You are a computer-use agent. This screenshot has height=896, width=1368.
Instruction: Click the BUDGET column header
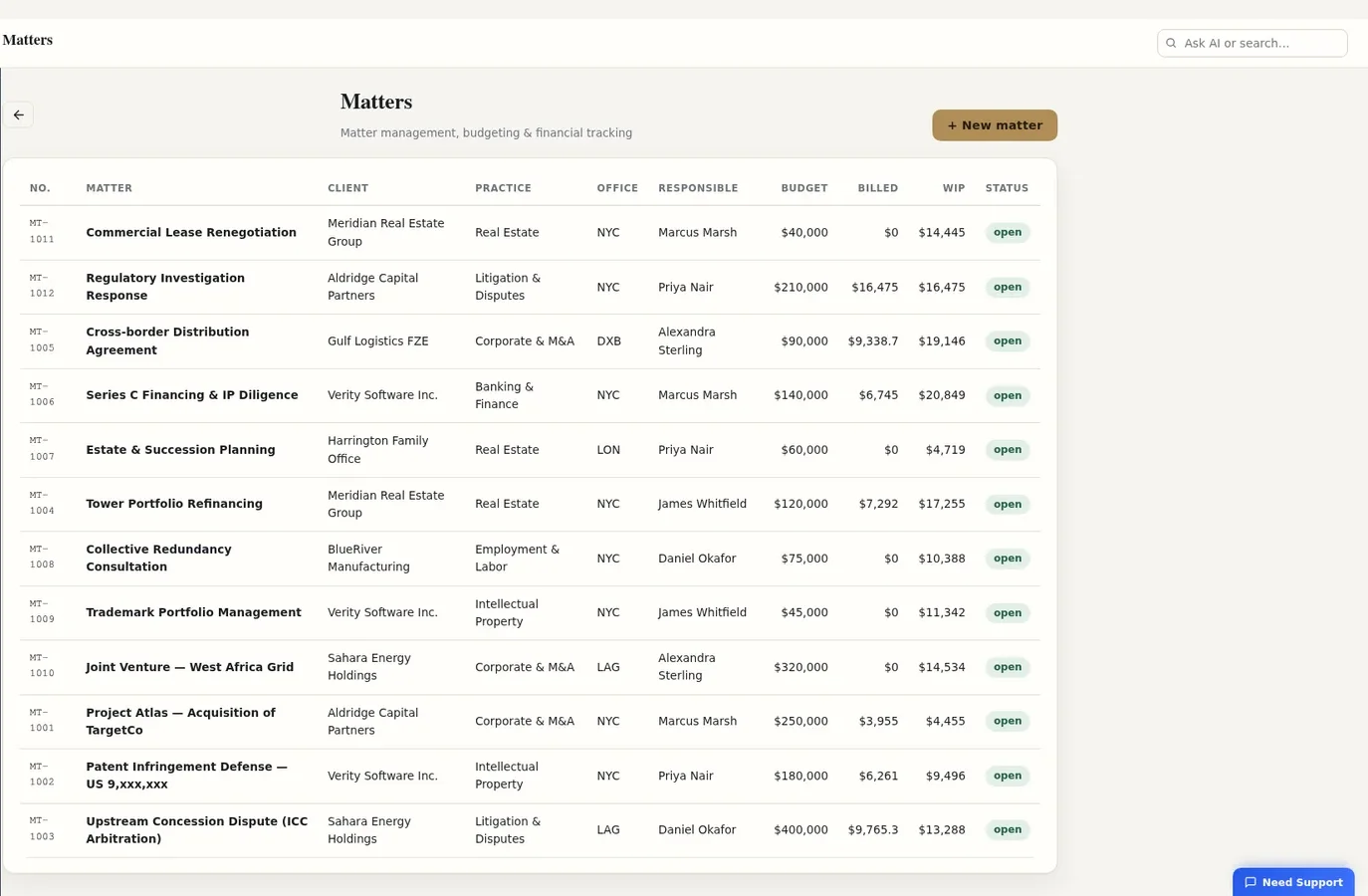tap(804, 188)
